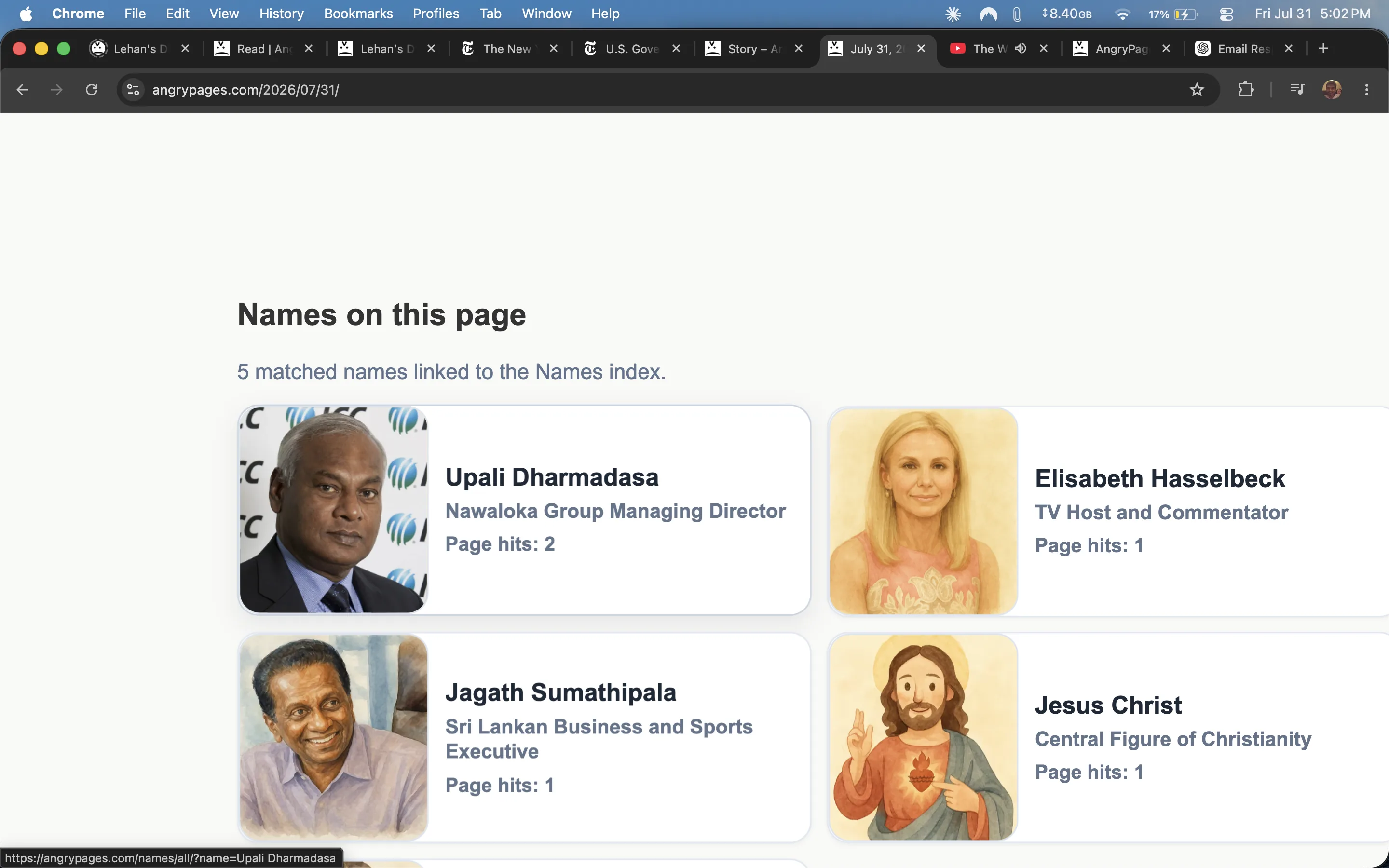View site information icon in address bar

tap(133, 90)
